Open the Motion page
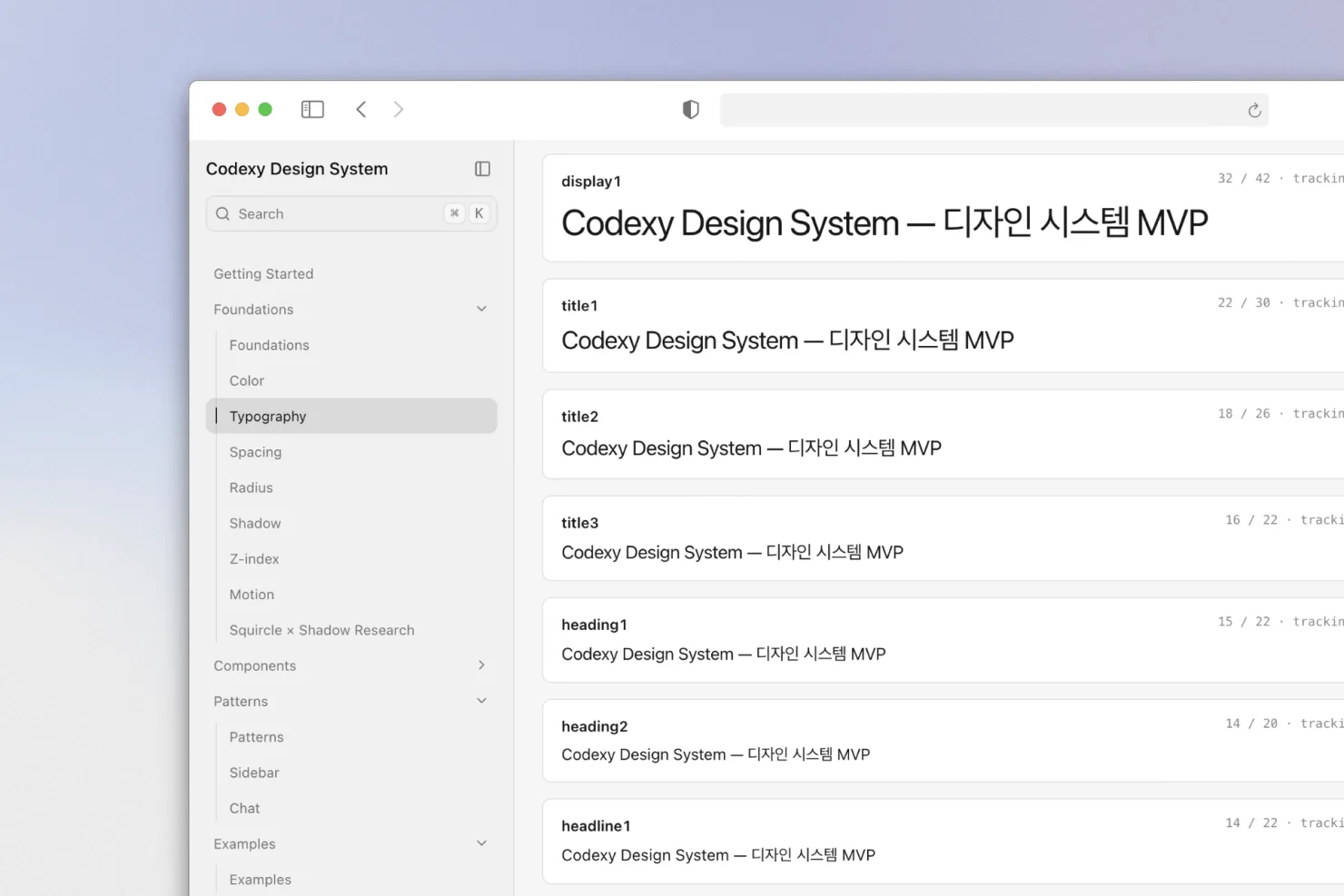The height and width of the screenshot is (896, 1344). pos(252,595)
